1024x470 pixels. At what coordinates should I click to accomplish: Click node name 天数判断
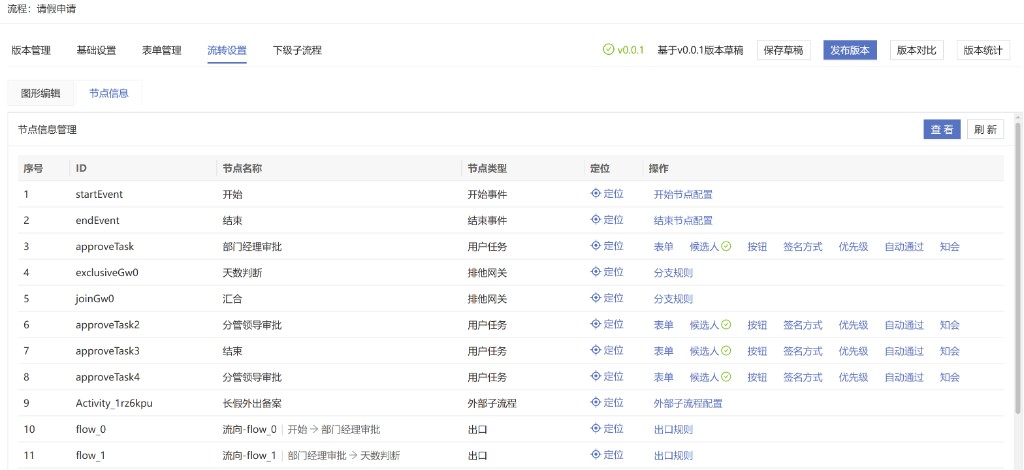242,272
